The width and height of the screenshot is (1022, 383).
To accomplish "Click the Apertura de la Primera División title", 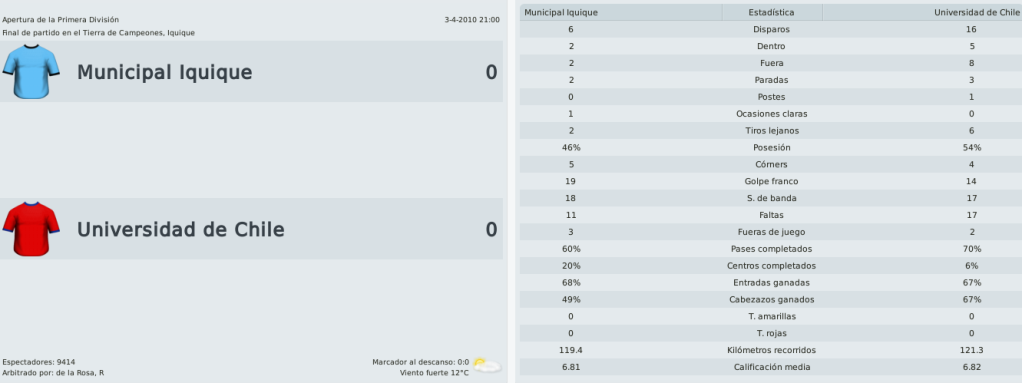I will coord(61,20).
